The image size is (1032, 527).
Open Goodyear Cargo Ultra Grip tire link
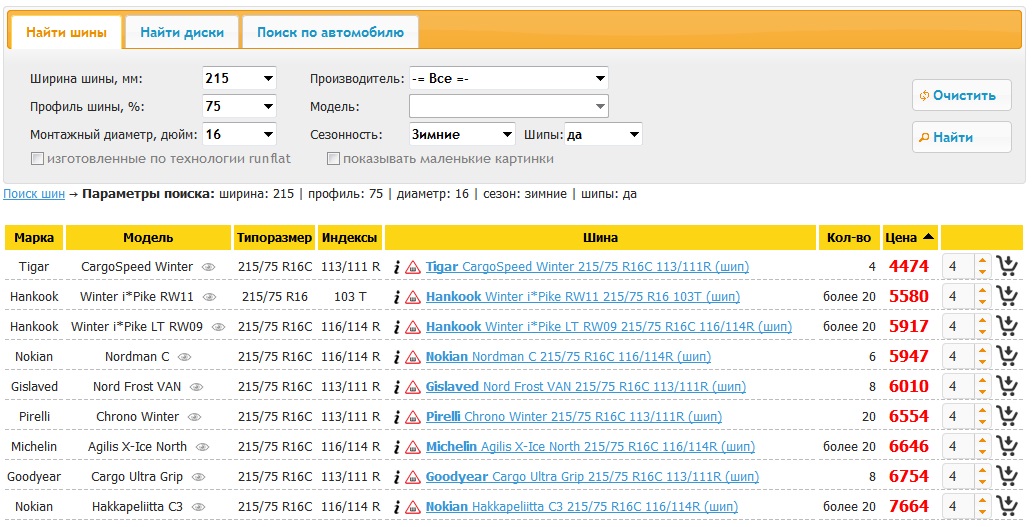coord(592,477)
